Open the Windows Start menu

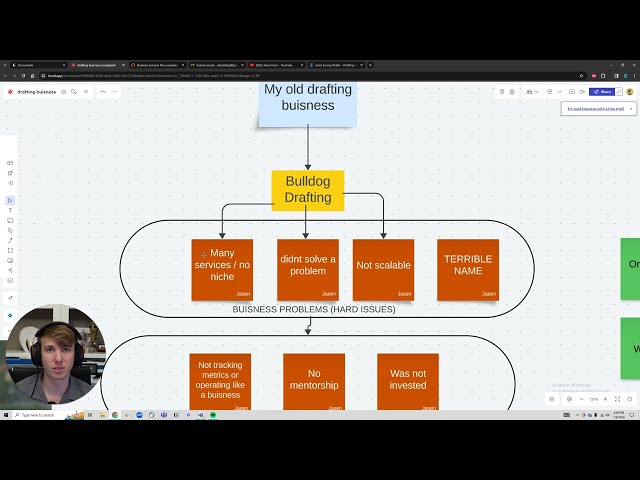click(x=6, y=415)
